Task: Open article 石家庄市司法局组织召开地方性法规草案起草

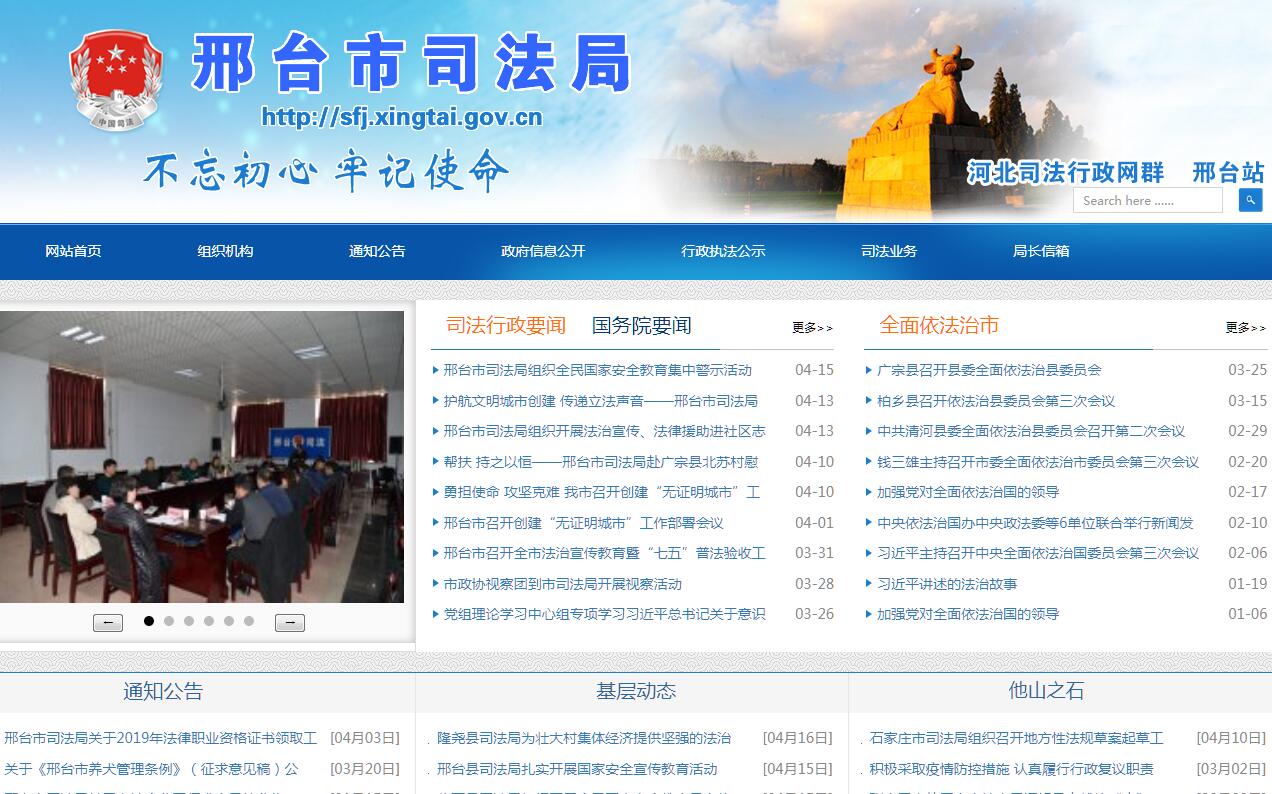Action: point(1017,738)
